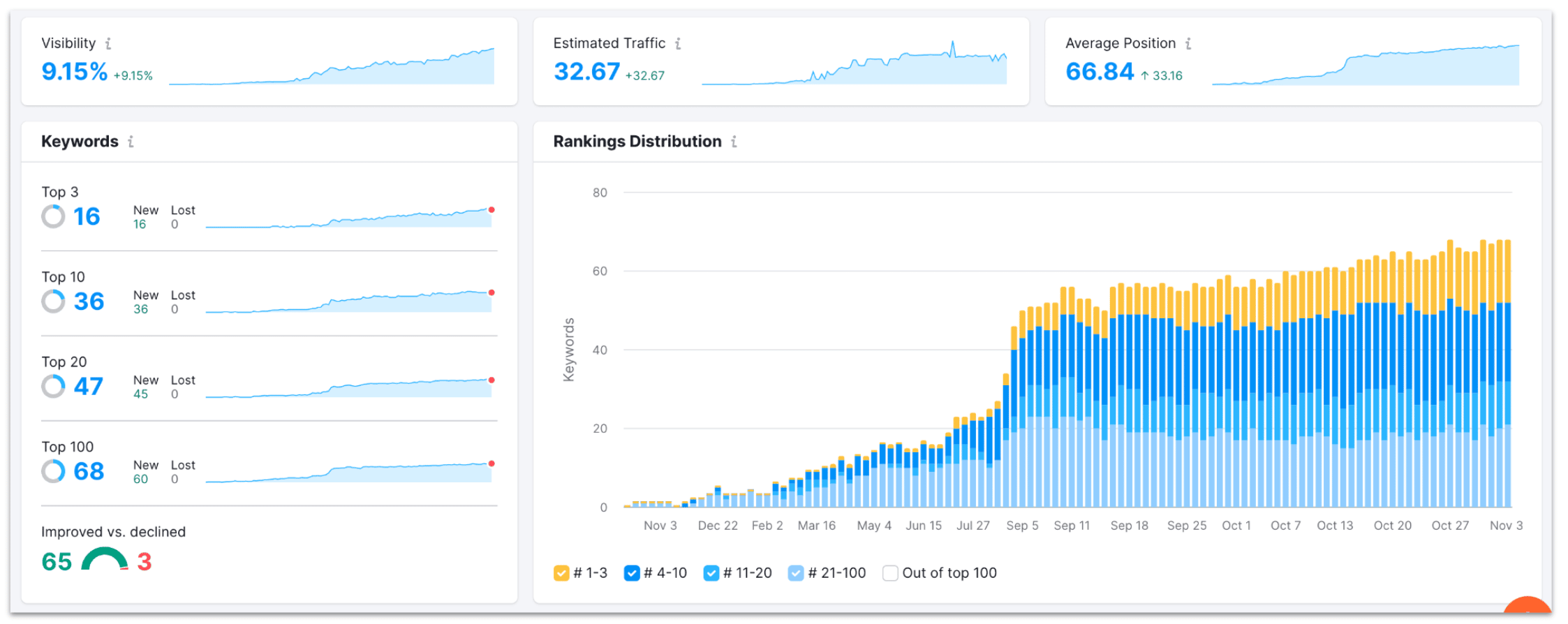
Task: Click the Visibility sparkline trend chart
Action: [332, 68]
